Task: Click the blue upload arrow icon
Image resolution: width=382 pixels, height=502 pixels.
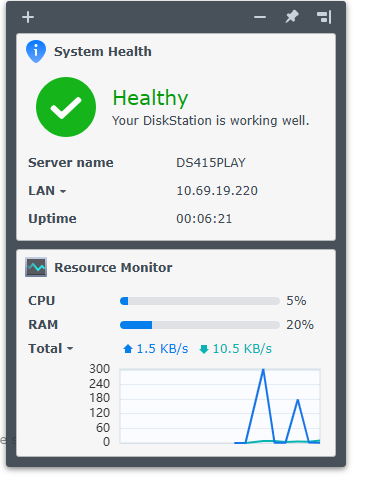Action: click(128, 349)
